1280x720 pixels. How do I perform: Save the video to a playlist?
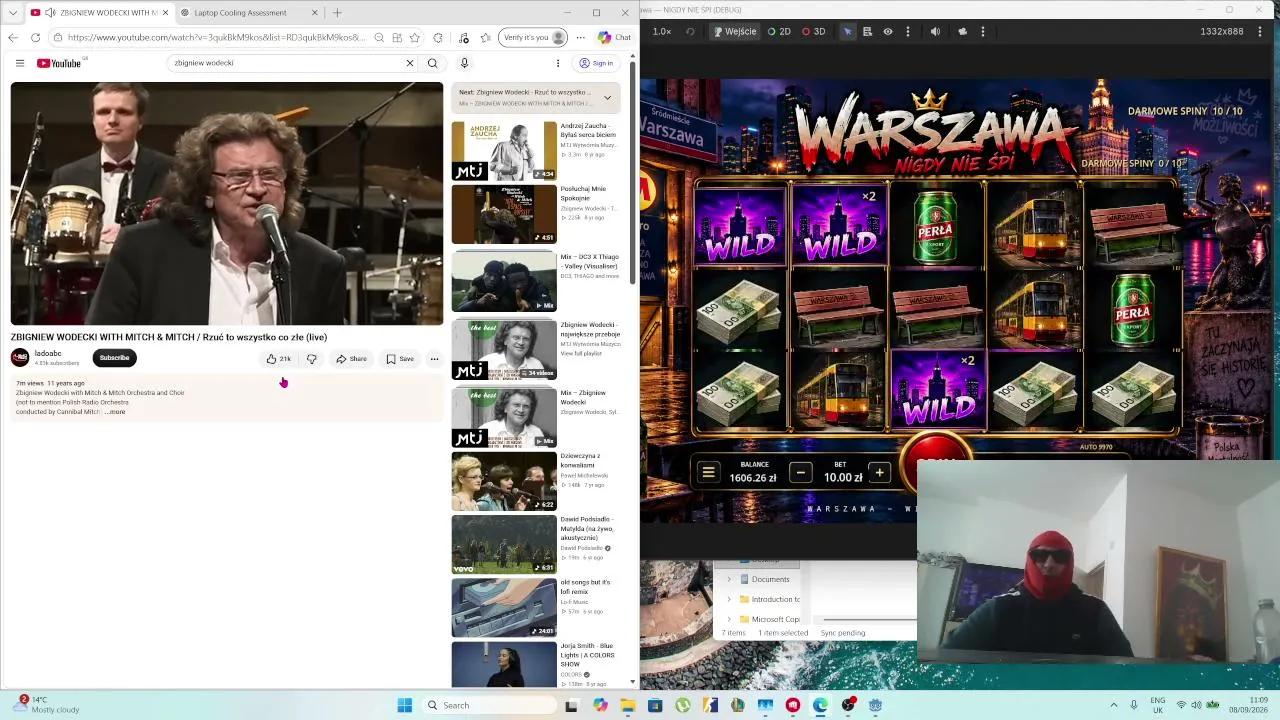click(x=400, y=359)
